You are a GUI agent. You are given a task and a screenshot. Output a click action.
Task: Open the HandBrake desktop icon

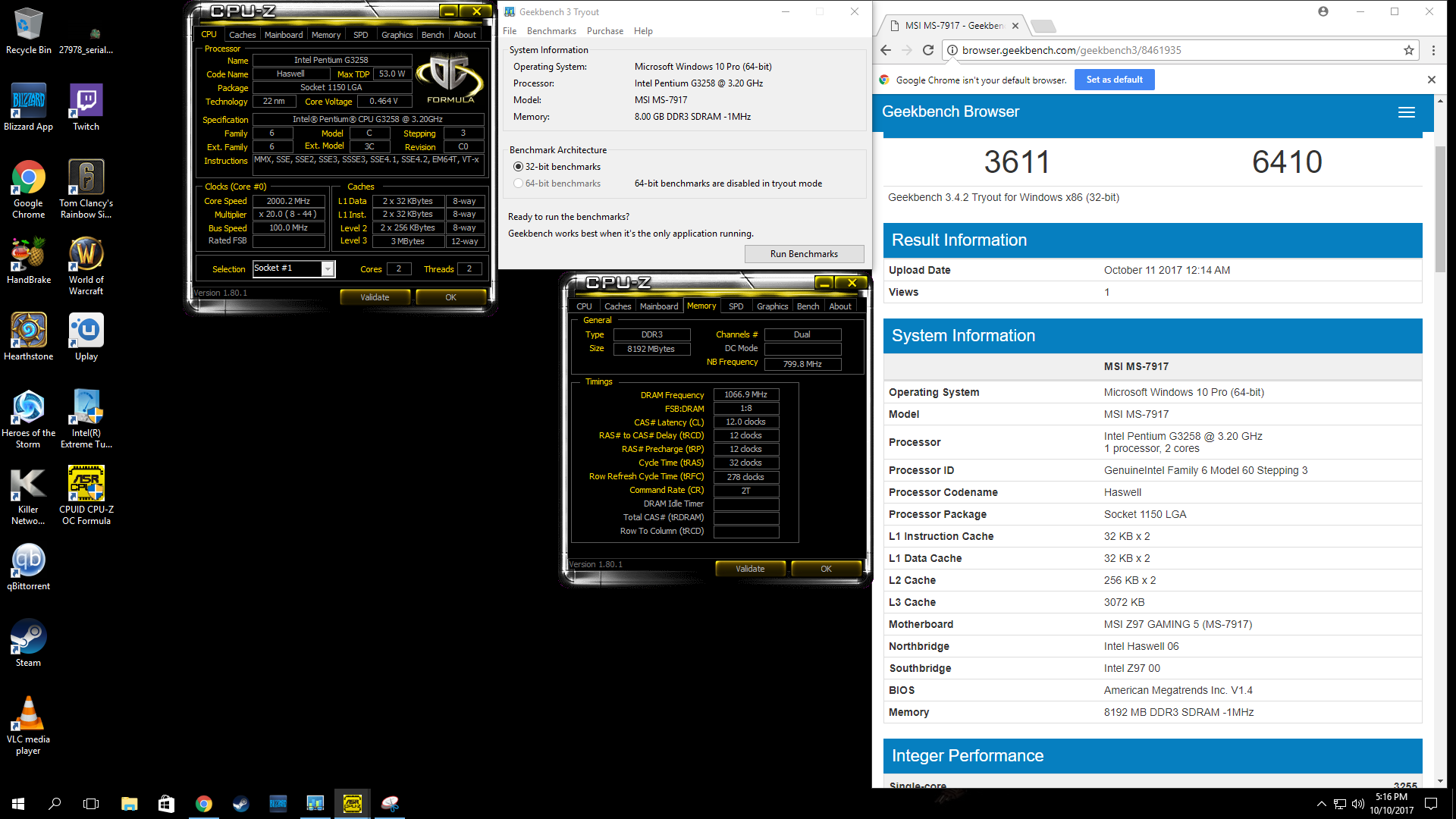click(28, 261)
